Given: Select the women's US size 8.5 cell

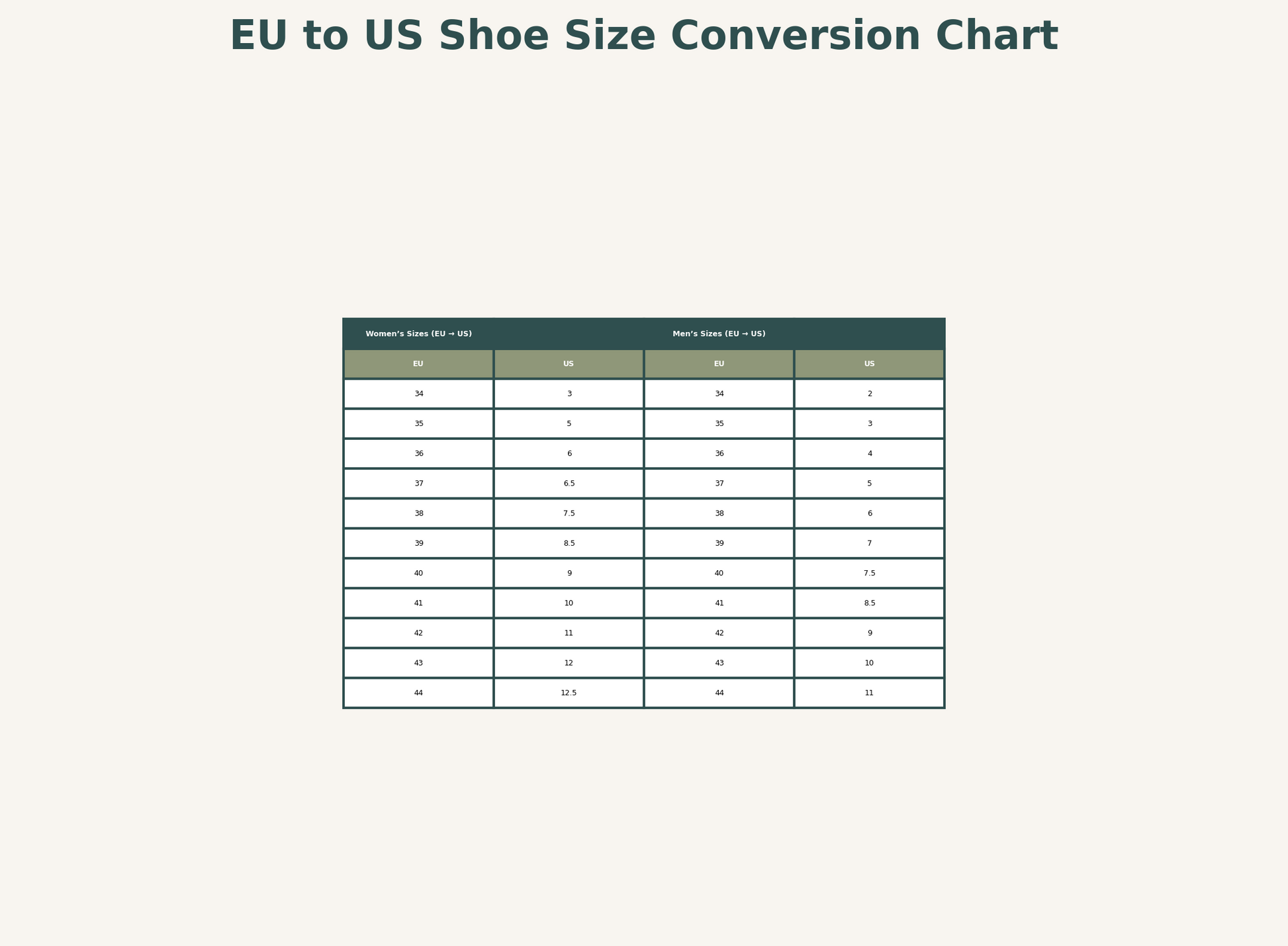Looking at the screenshot, I should coord(569,543).
